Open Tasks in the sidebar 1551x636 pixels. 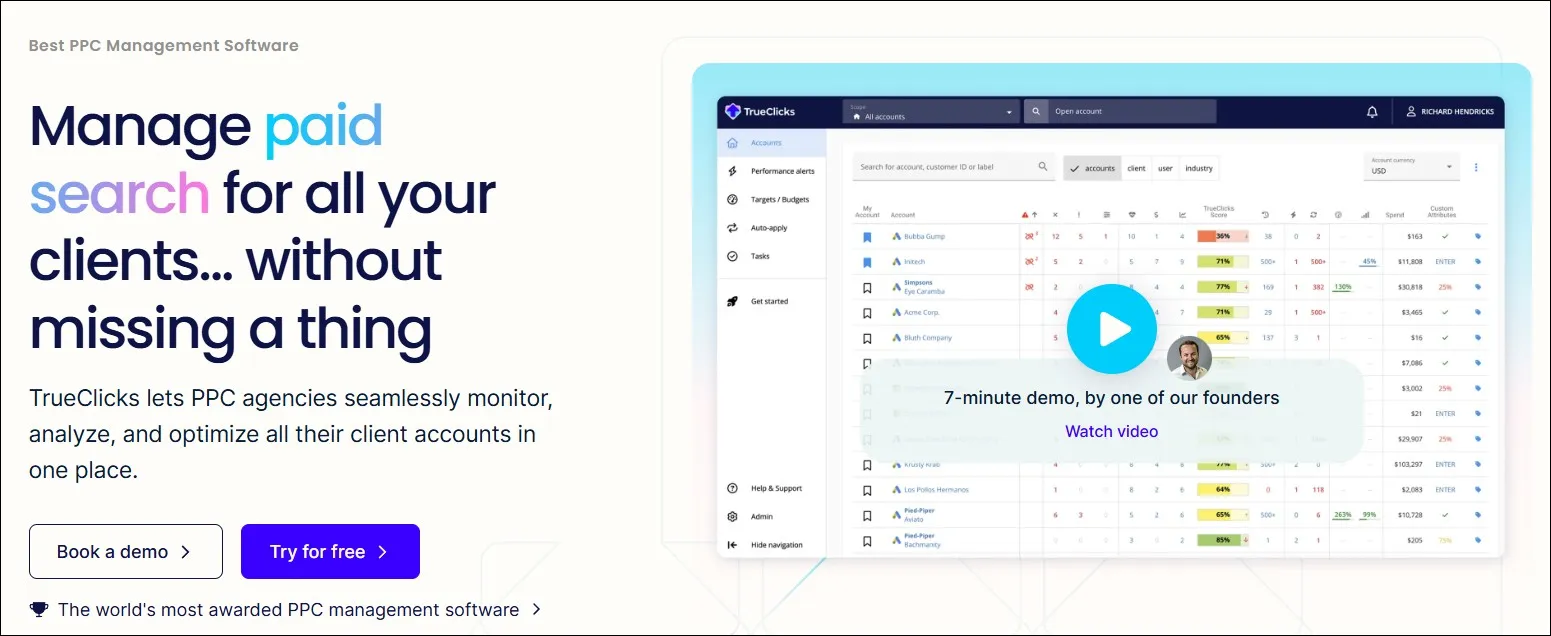tap(772, 256)
